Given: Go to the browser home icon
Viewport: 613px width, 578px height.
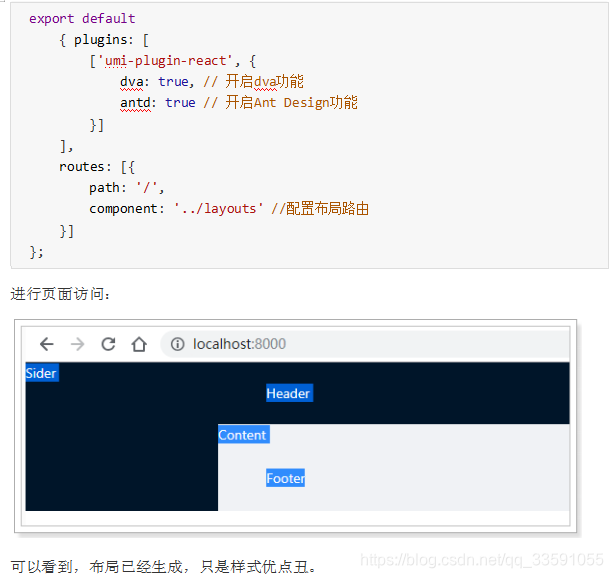Looking at the screenshot, I should pos(139,344).
